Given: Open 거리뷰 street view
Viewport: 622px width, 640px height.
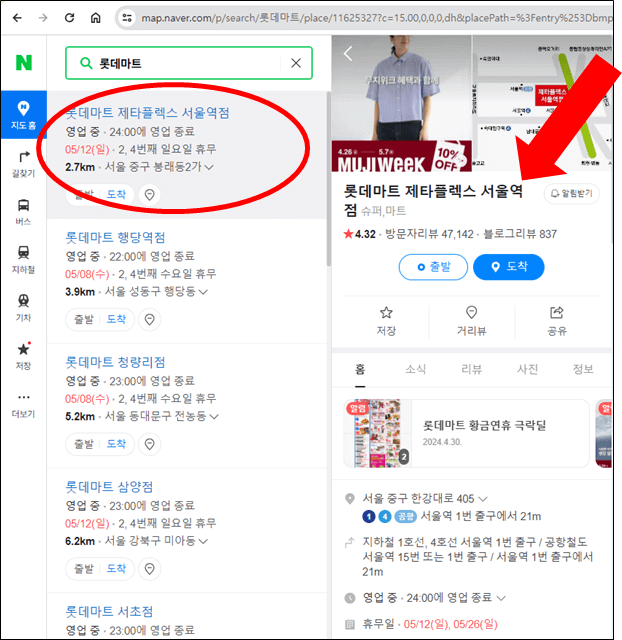Looking at the screenshot, I should point(471,321).
